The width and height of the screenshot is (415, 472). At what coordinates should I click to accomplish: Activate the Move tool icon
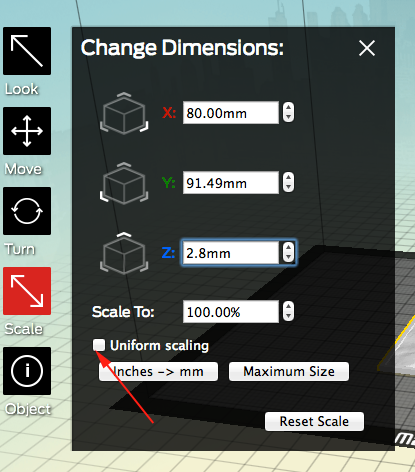(27, 131)
